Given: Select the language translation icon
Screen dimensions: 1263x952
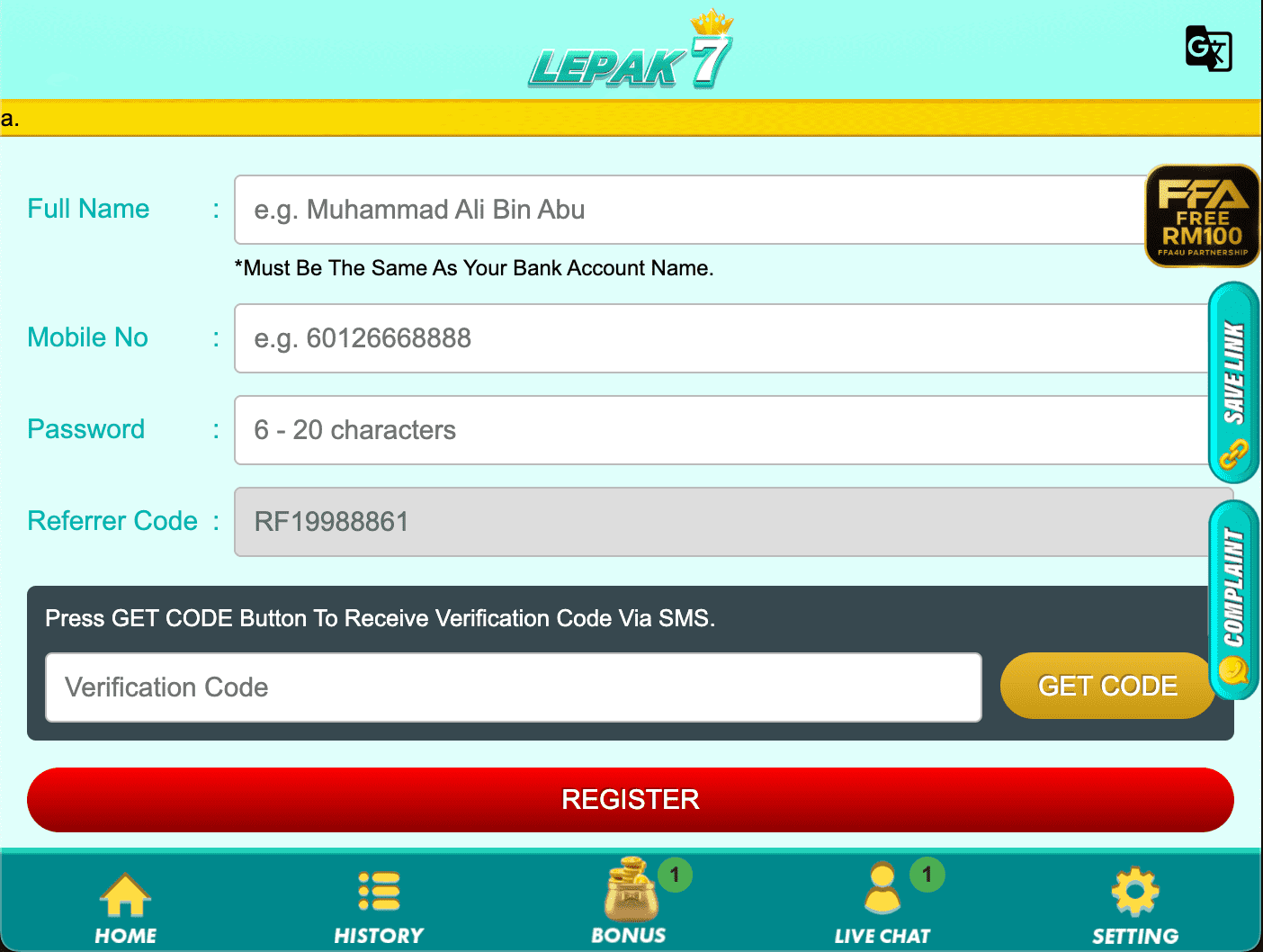Looking at the screenshot, I should [1209, 50].
